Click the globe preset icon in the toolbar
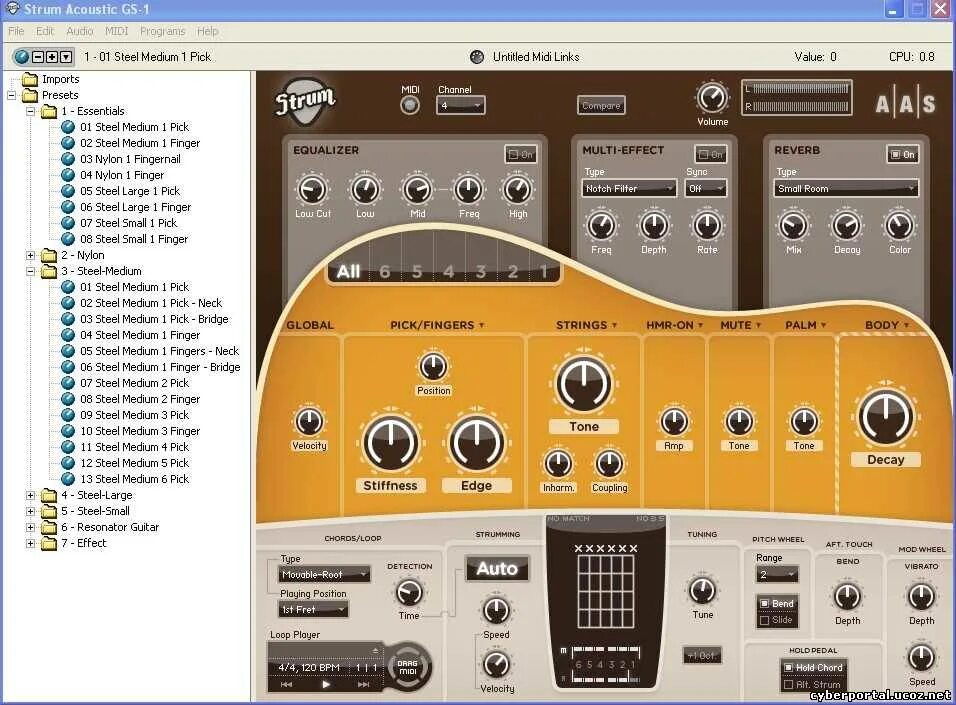This screenshot has height=705, width=956. (x=22, y=57)
